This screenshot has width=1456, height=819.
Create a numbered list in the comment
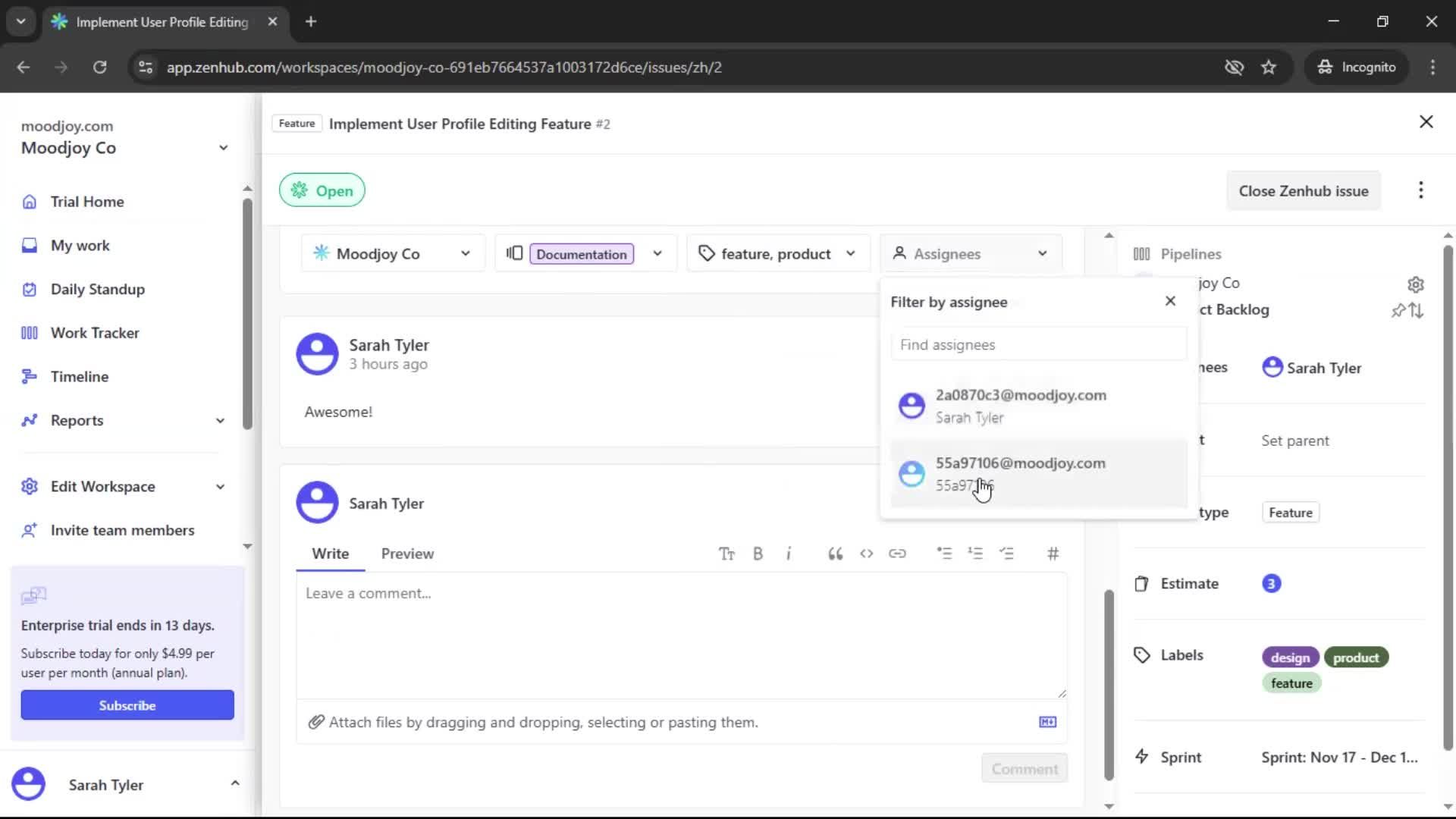point(976,554)
